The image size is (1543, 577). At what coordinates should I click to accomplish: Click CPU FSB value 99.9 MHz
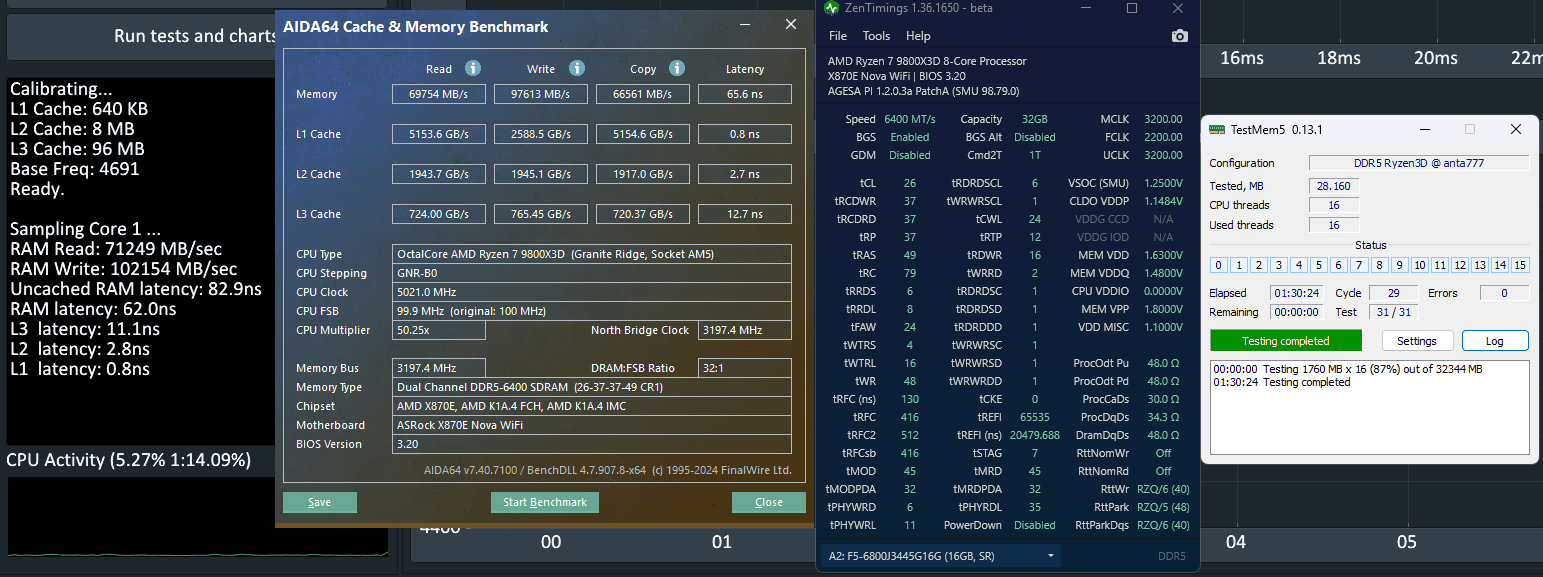click(594, 311)
